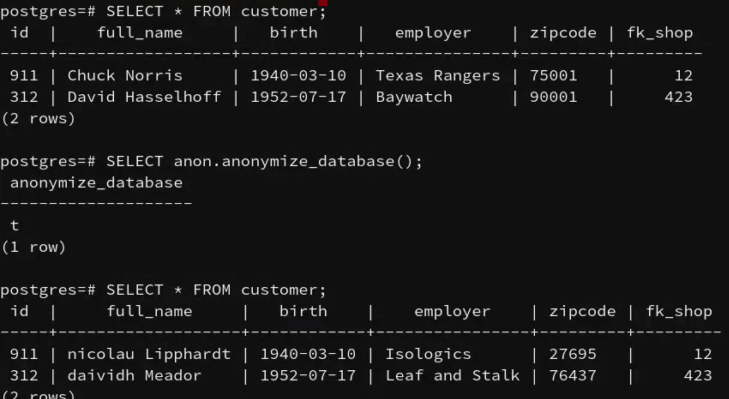Click the anonymize_database result column header
The image size is (729, 399).
coord(96,183)
